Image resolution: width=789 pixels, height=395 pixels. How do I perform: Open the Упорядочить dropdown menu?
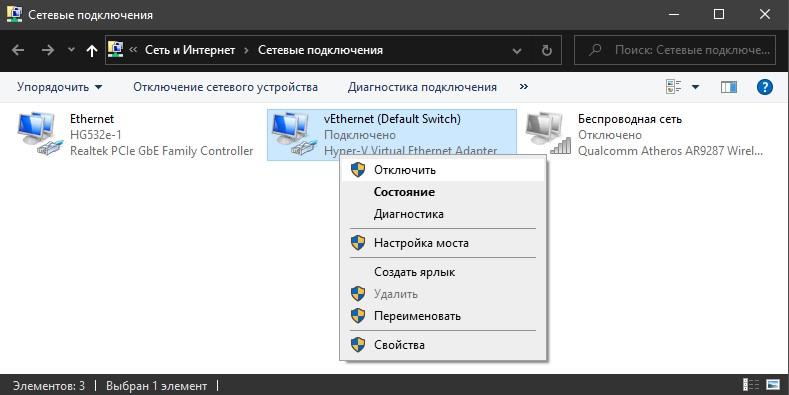pyautogui.click(x=59, y=87)
